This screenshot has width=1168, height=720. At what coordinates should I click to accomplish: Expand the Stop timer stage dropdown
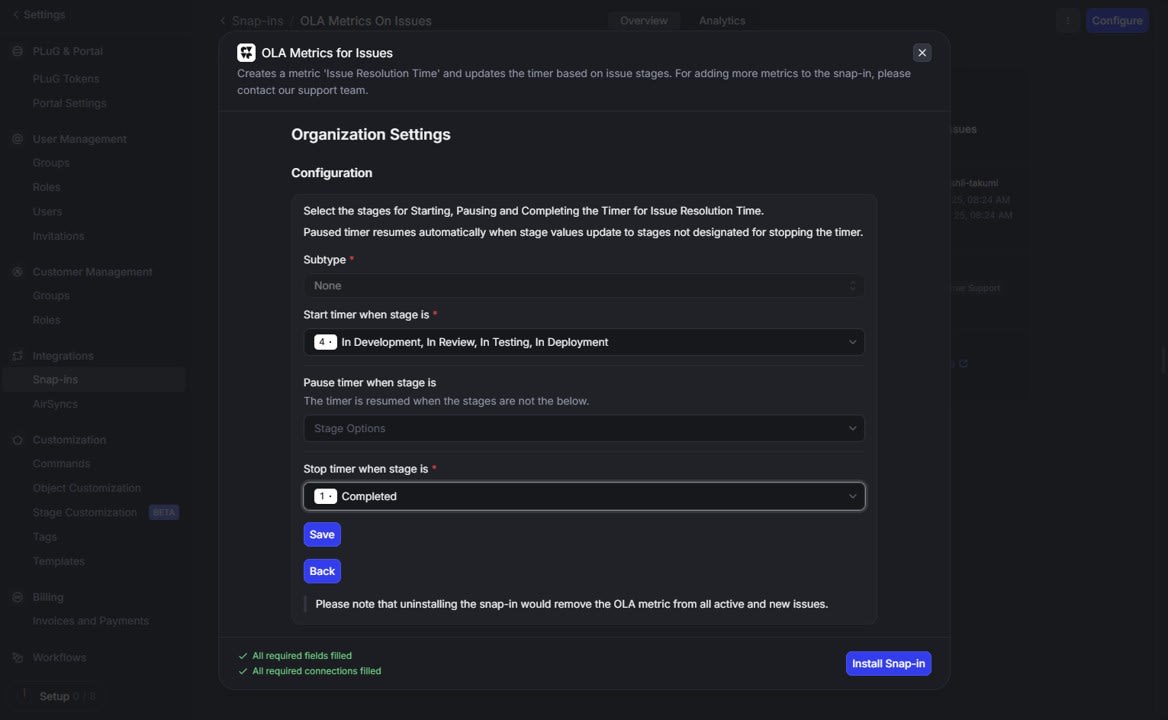click(x=583, y=497)
